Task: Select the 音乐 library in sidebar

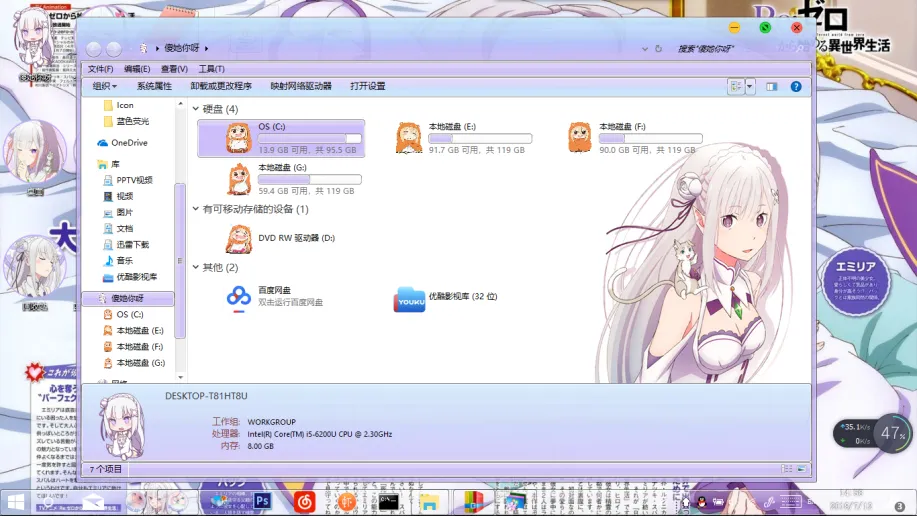Action: click(x=125, y=261)
